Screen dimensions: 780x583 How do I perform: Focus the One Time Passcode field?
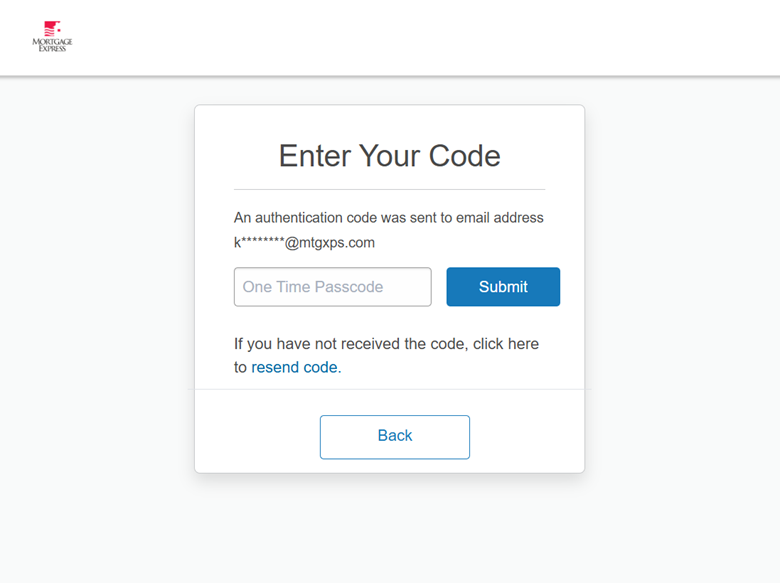[x=332, y=287]
